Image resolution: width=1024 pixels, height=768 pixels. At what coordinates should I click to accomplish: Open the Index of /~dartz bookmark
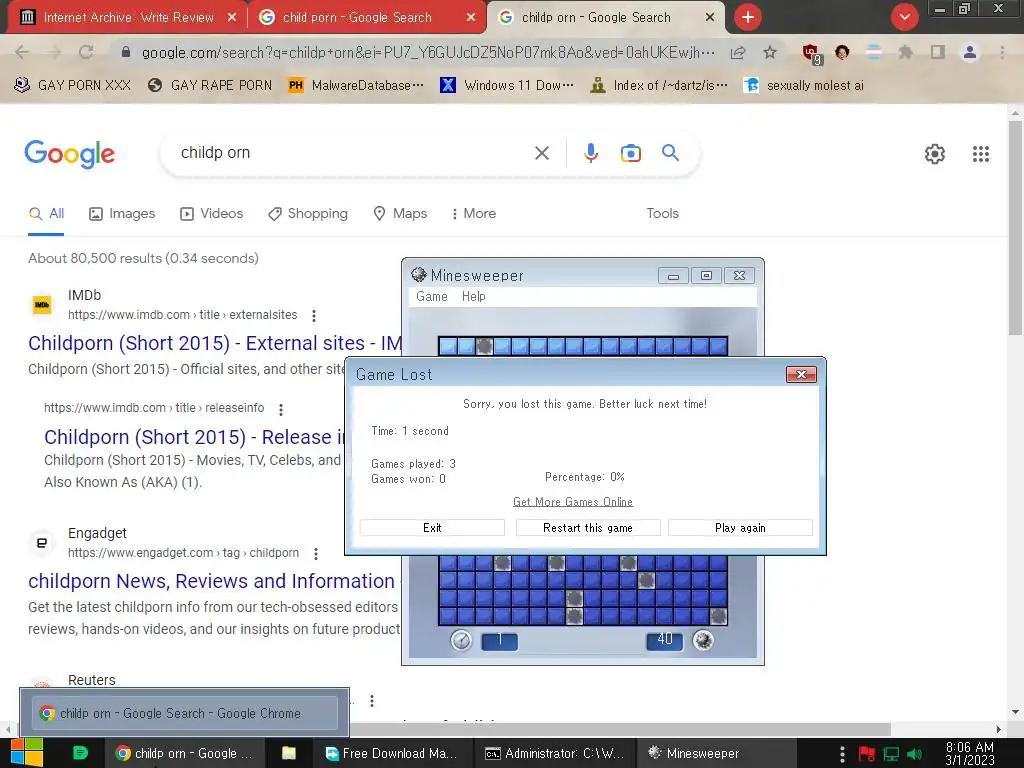[658, 86]
